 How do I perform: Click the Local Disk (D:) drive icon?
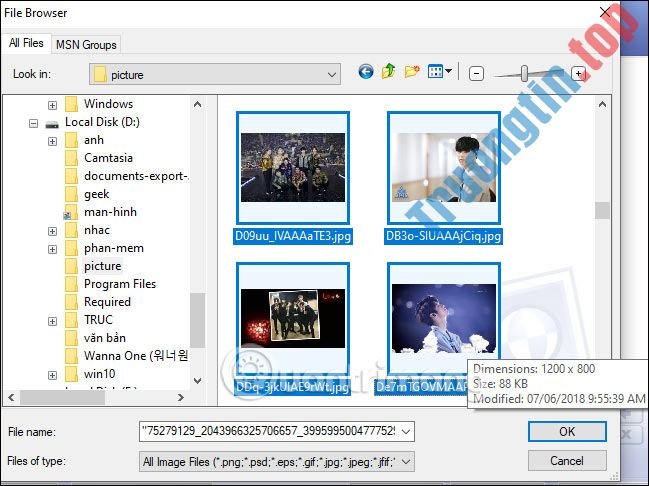point(52,124)
